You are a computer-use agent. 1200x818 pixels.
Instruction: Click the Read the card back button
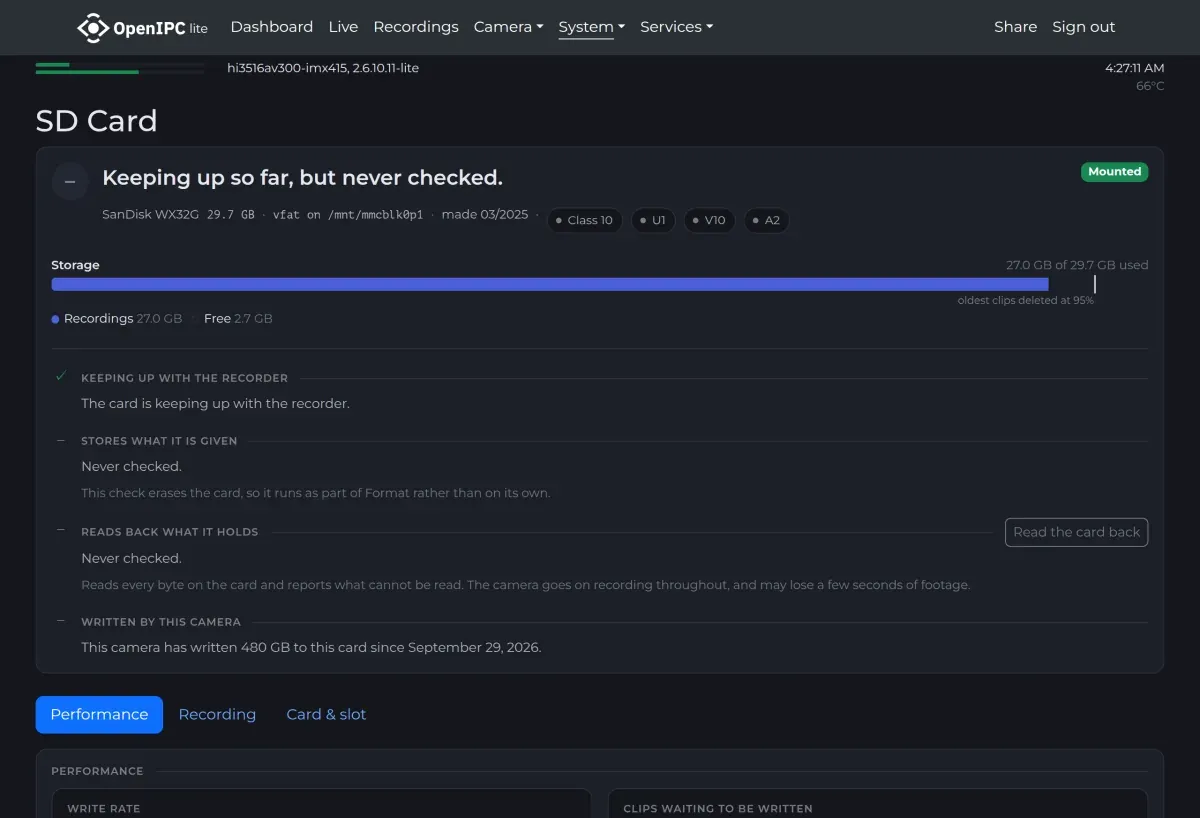click(x=1076, y=532)
